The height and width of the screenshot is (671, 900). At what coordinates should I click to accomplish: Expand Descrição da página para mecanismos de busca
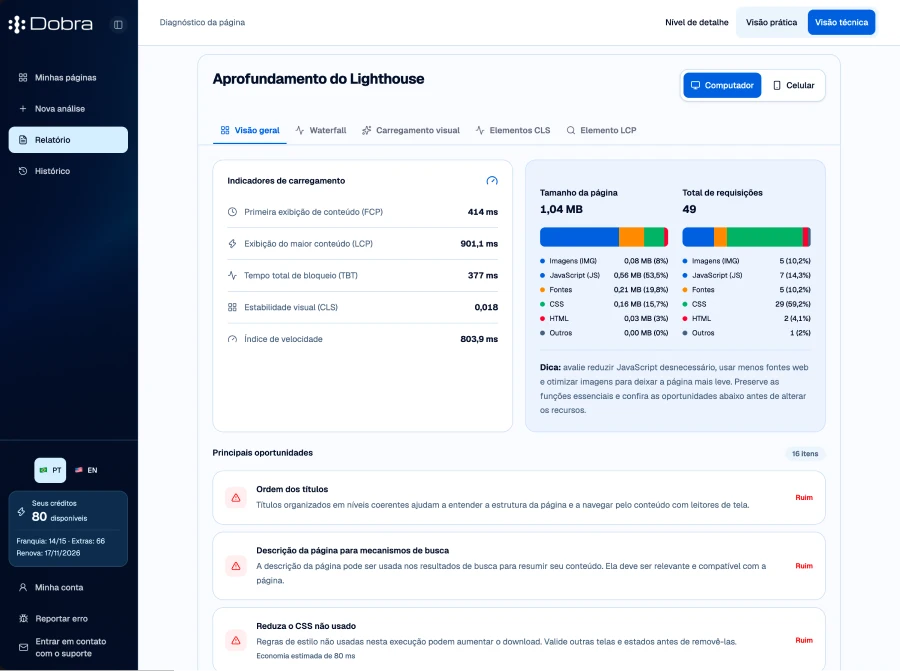point(519,566)
